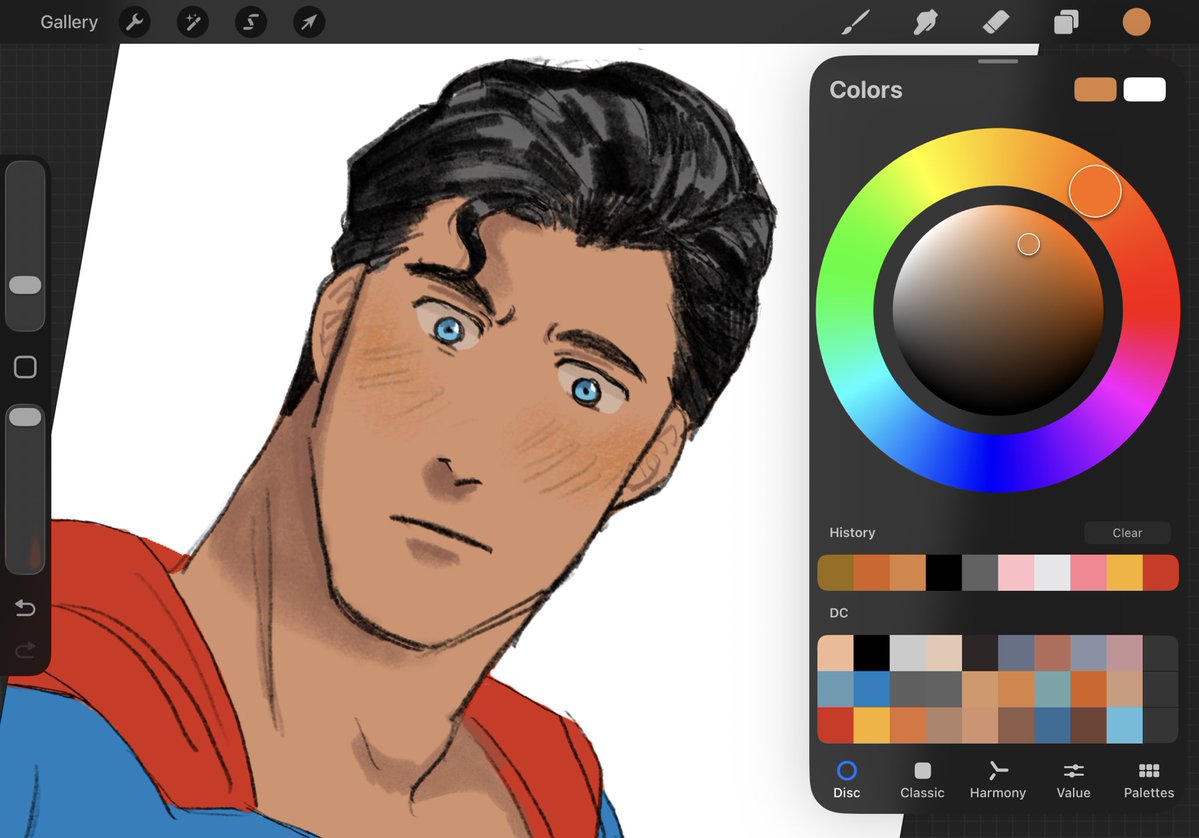Activate the Transform arrow tool

tap(309, 22)
